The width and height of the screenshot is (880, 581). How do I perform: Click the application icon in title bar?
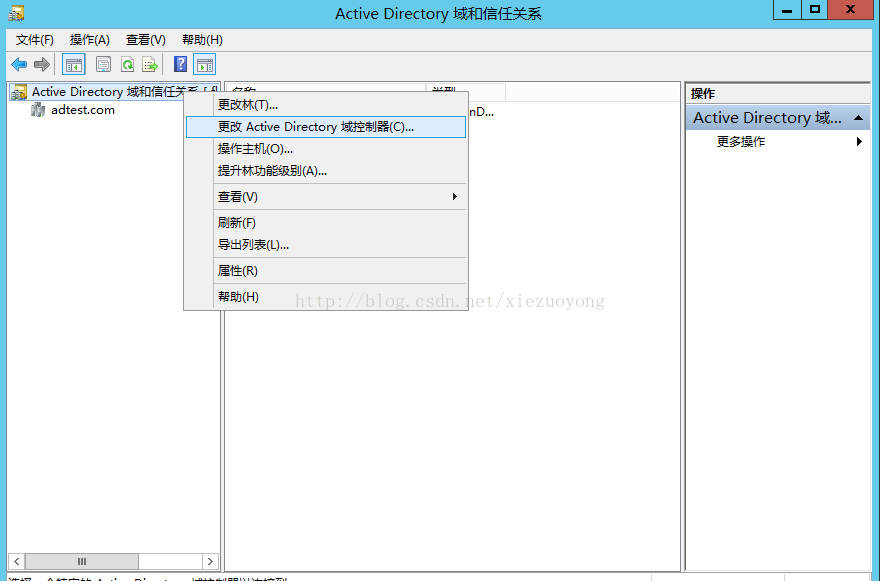tap(16, 13)
